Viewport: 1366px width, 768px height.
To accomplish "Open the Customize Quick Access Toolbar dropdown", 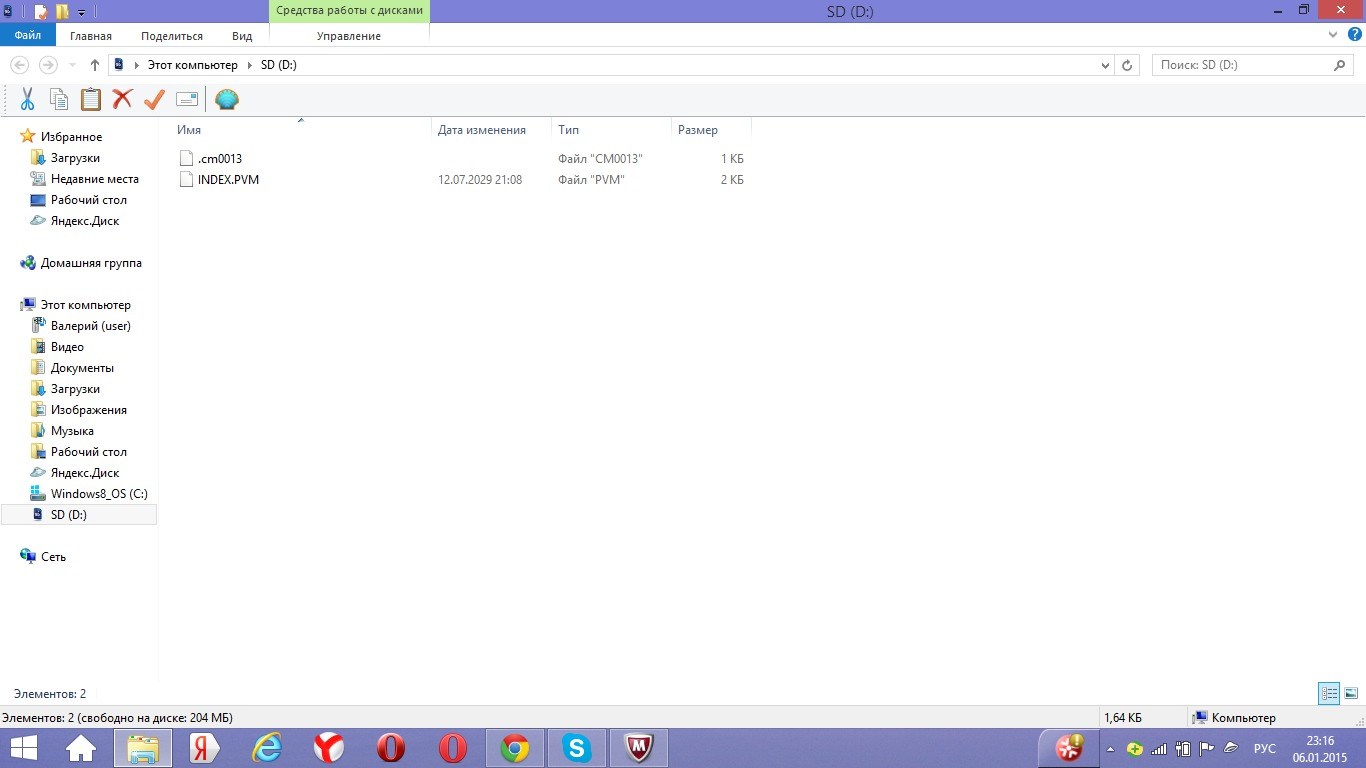I will tap(81, 12).
